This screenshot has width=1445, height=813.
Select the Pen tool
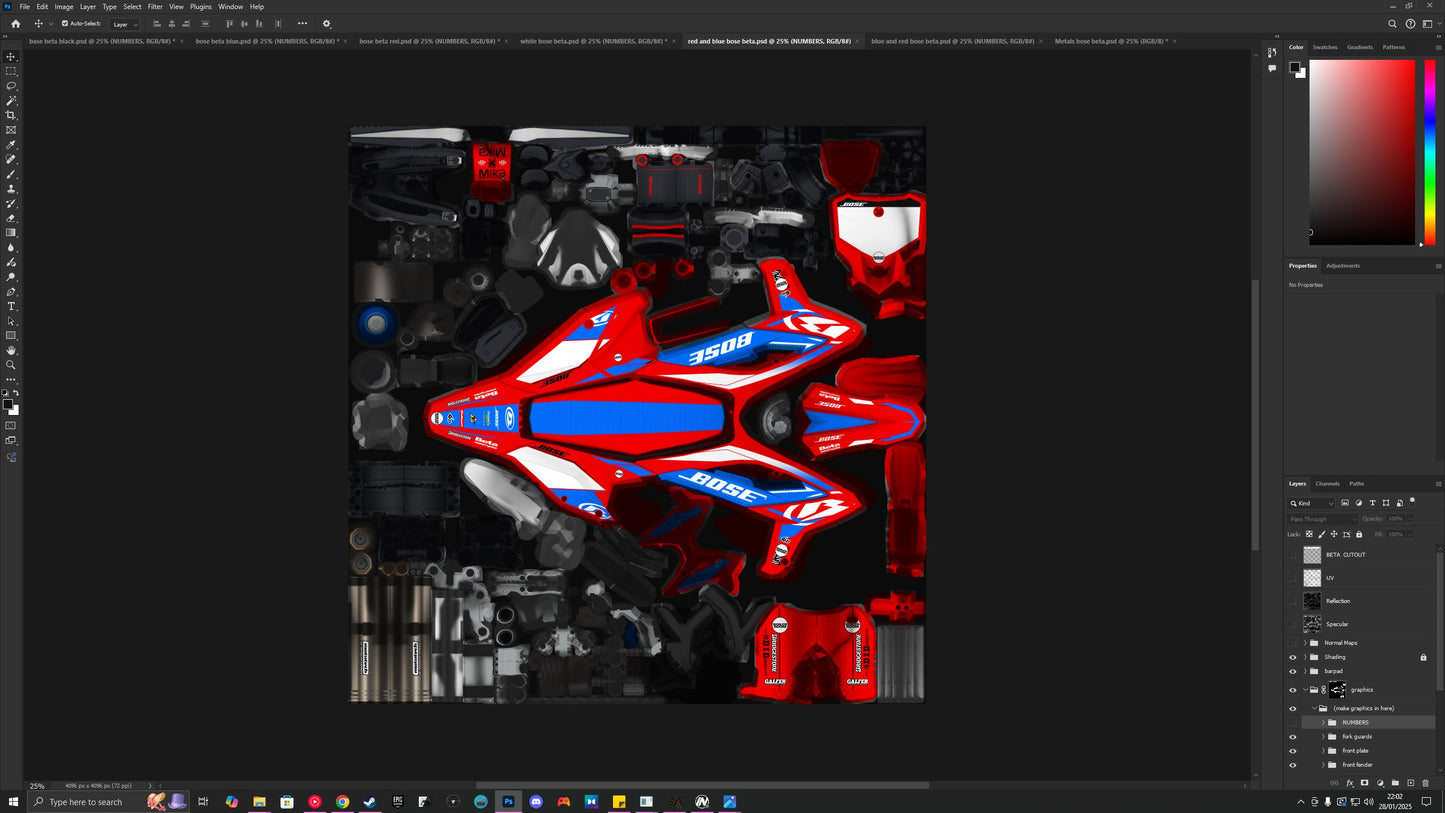tap(11, 292)
